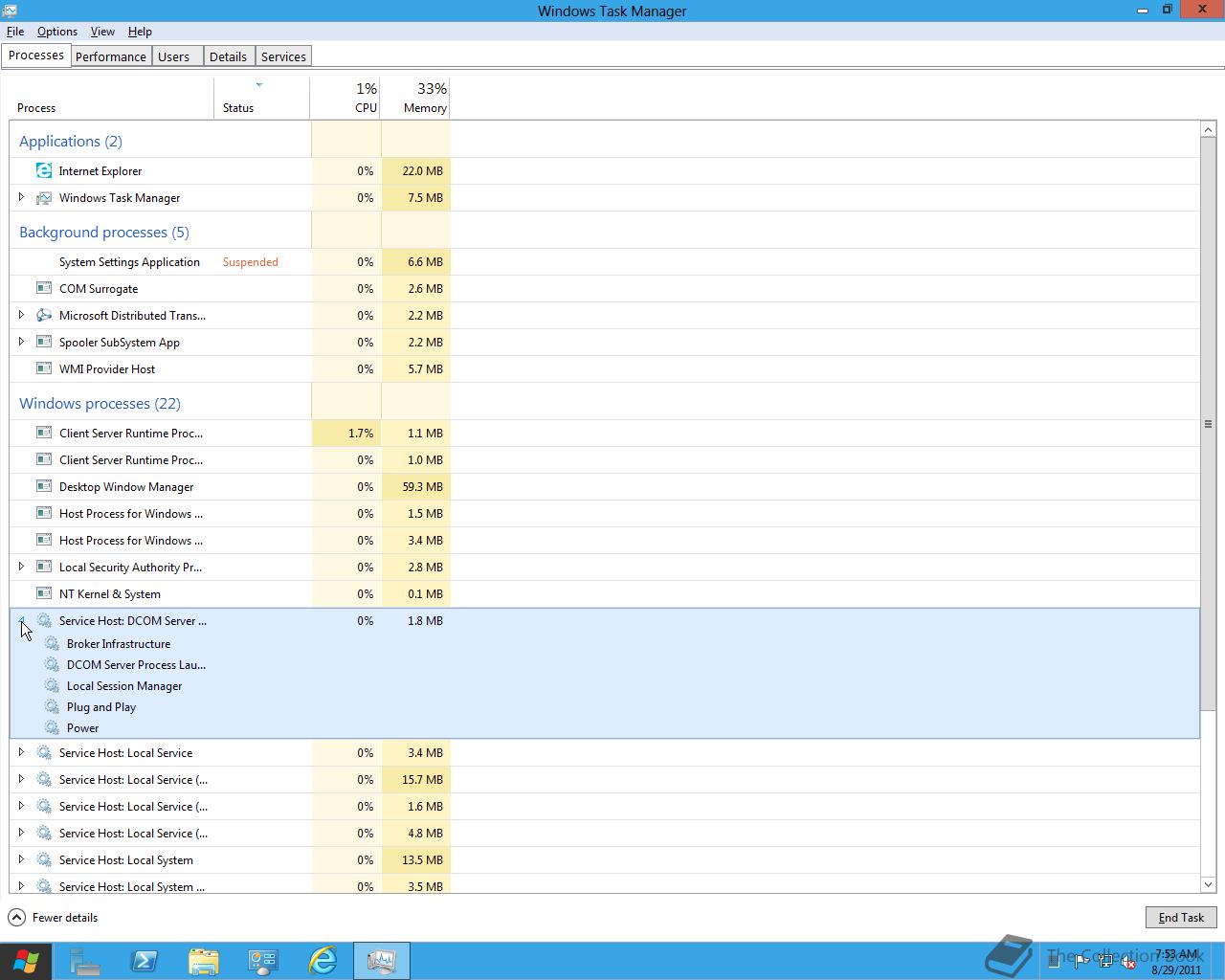Click Fewer details toggle

point(54,917)
